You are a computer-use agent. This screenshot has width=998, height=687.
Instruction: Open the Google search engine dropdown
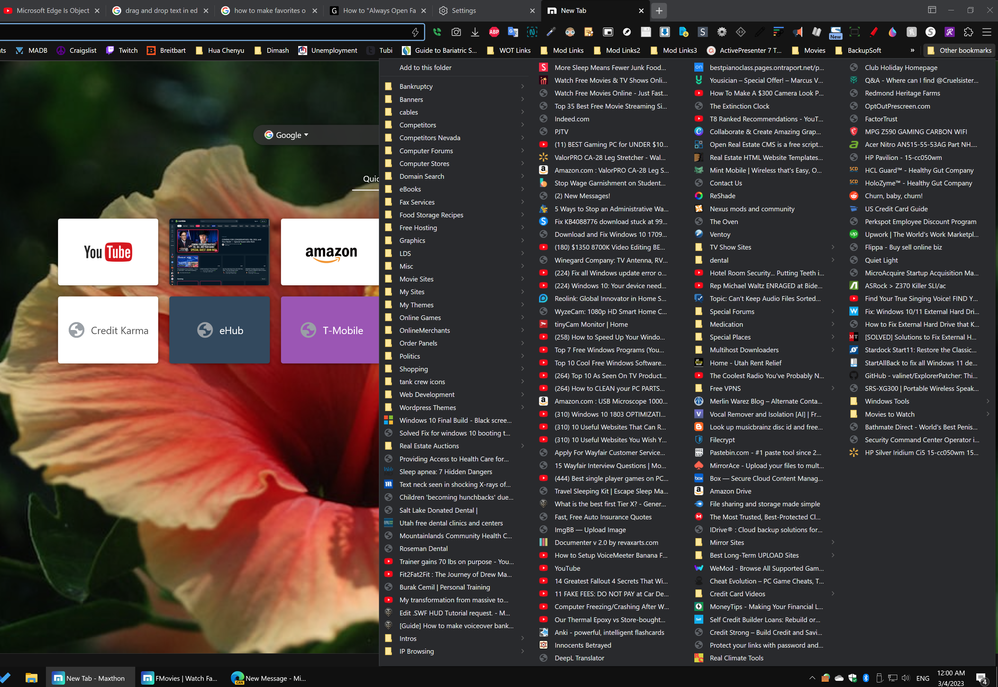pyautogui.click(x=287, y=135)
